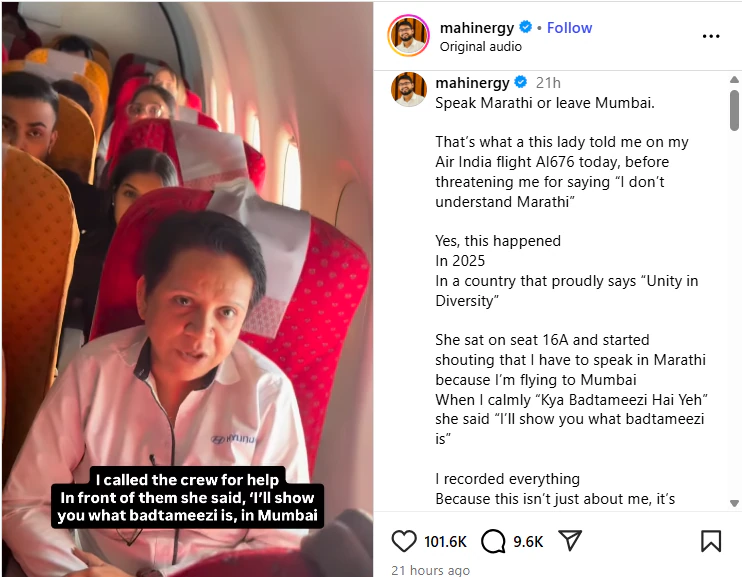Image resolution: width=742 pixels, height=577 pixels.
Task: View the 101.6K likes count
Action: pos(445,542)
